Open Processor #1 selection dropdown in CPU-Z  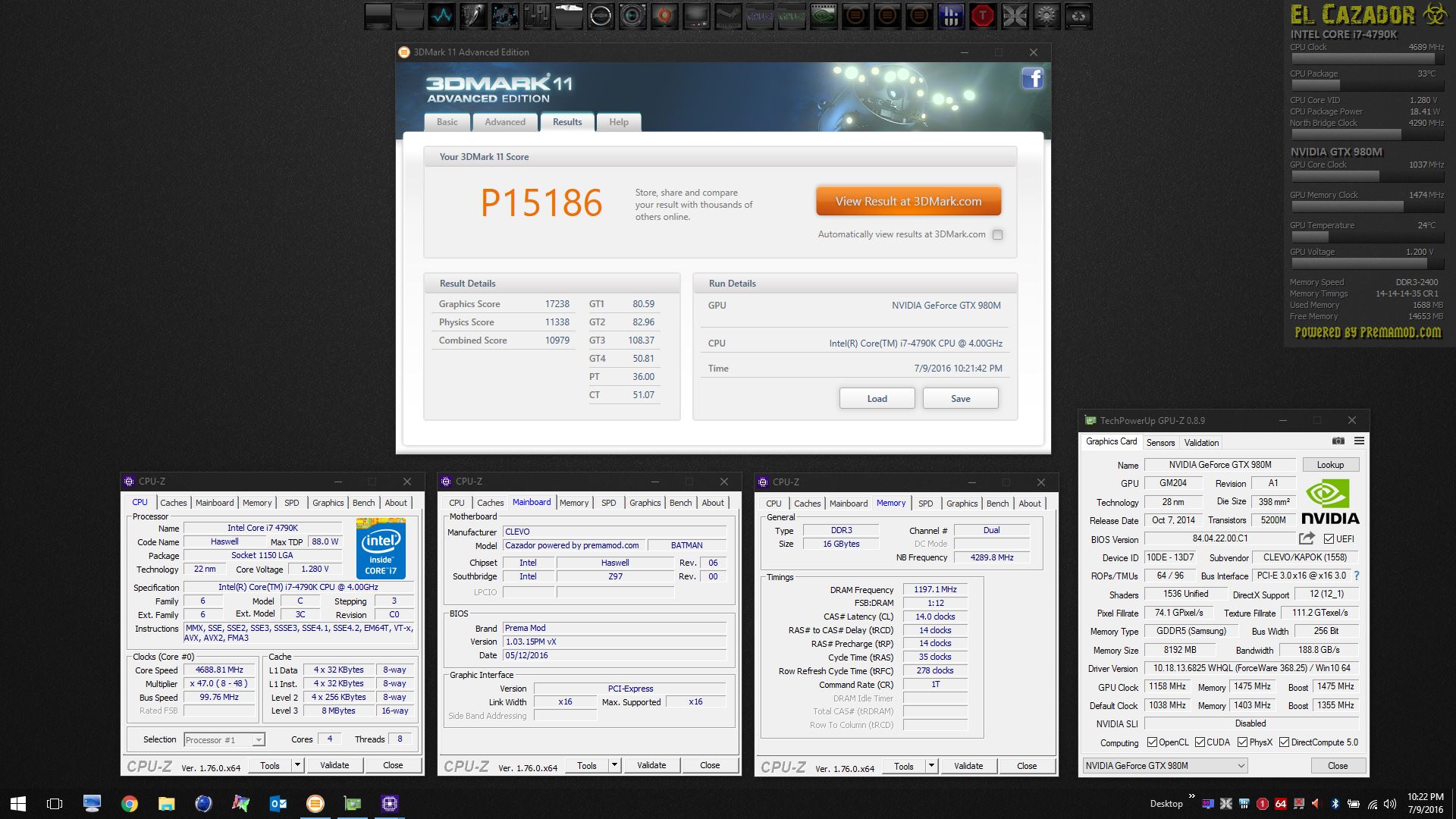pos(224,739)
